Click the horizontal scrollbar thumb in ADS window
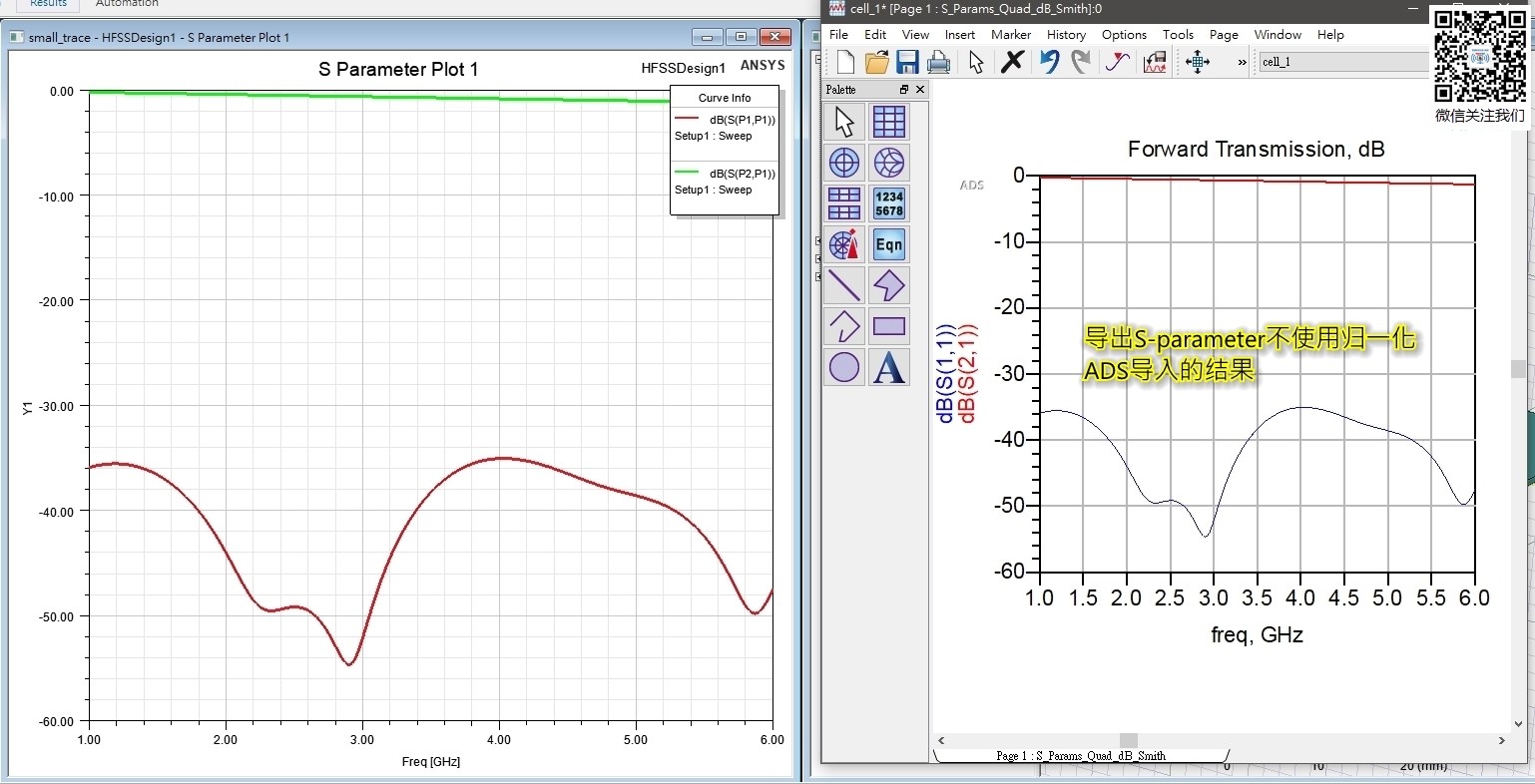The image size is (1535, 784). (x=1128, y=740)
